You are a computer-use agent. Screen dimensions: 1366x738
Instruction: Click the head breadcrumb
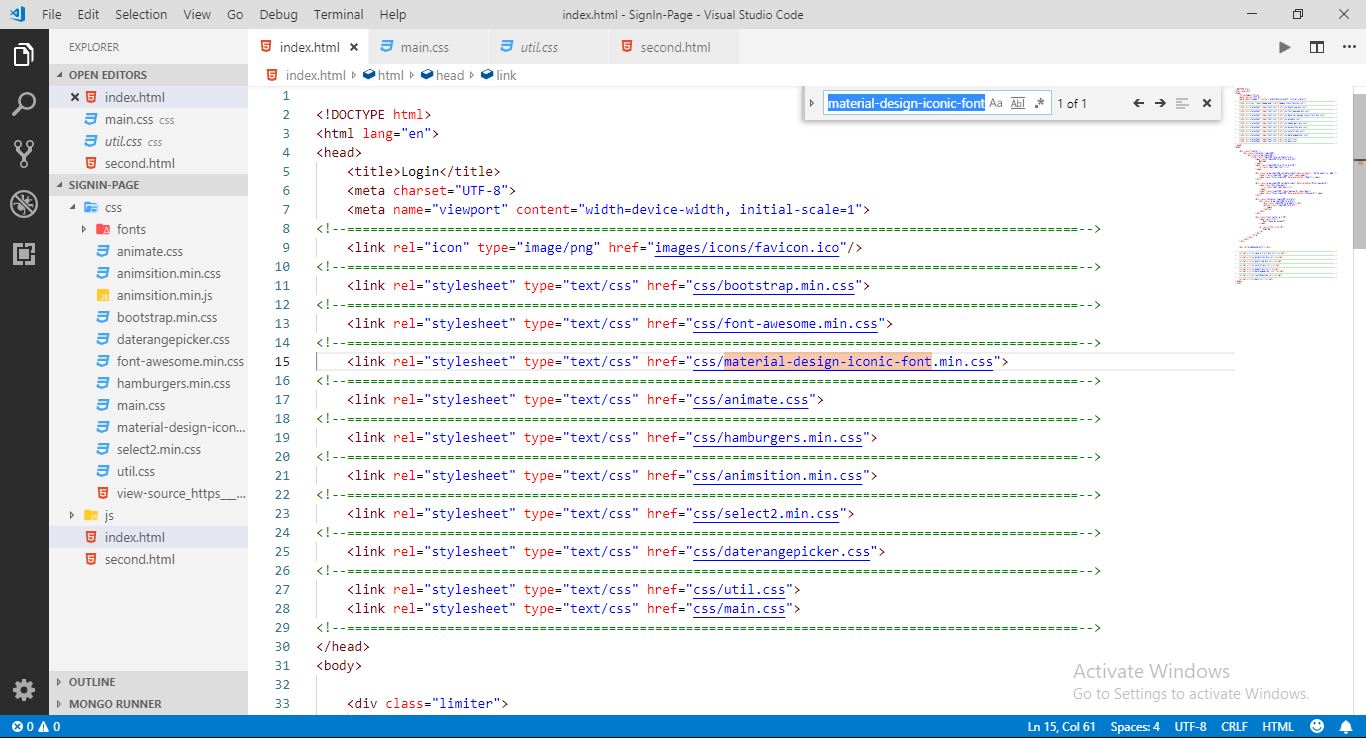[x=450, y=75]
